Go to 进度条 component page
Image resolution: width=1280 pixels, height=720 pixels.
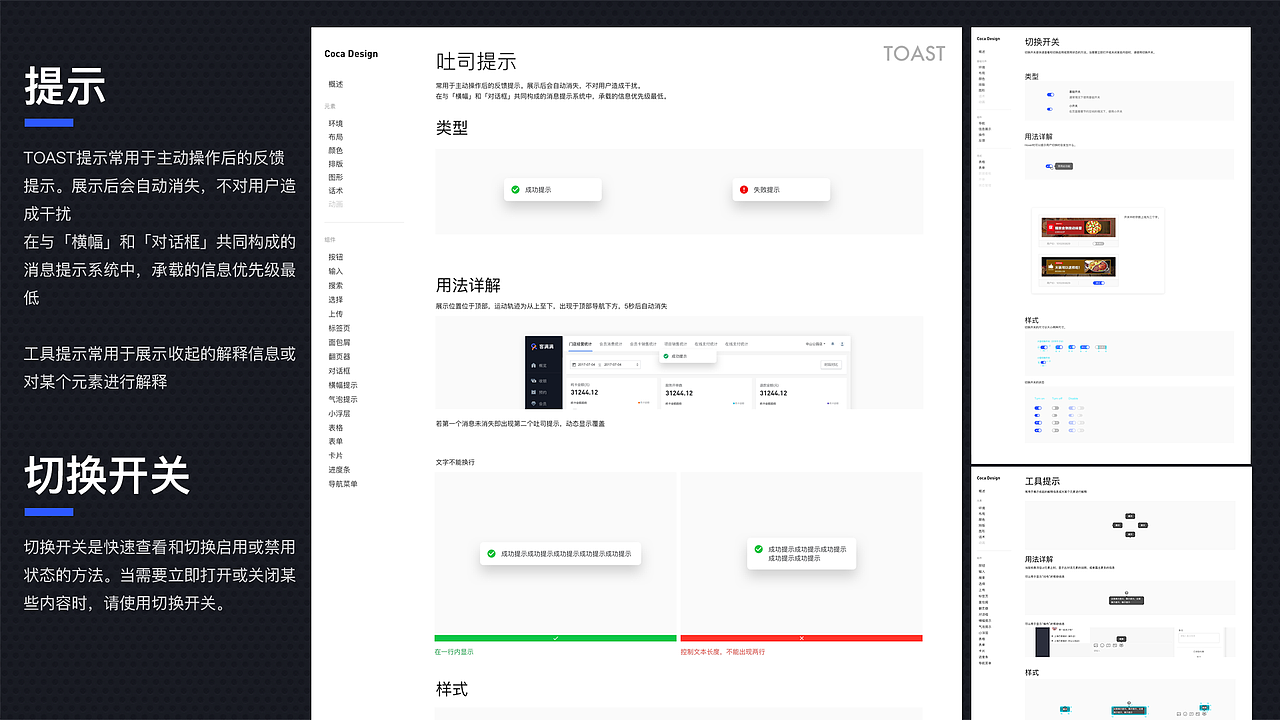pos(339,469)
